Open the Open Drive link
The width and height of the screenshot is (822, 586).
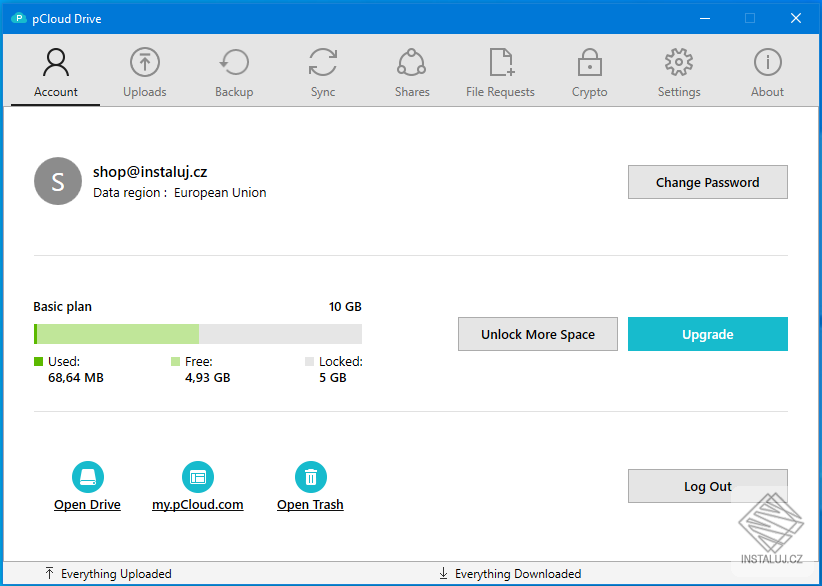click(x=88, y=504)
